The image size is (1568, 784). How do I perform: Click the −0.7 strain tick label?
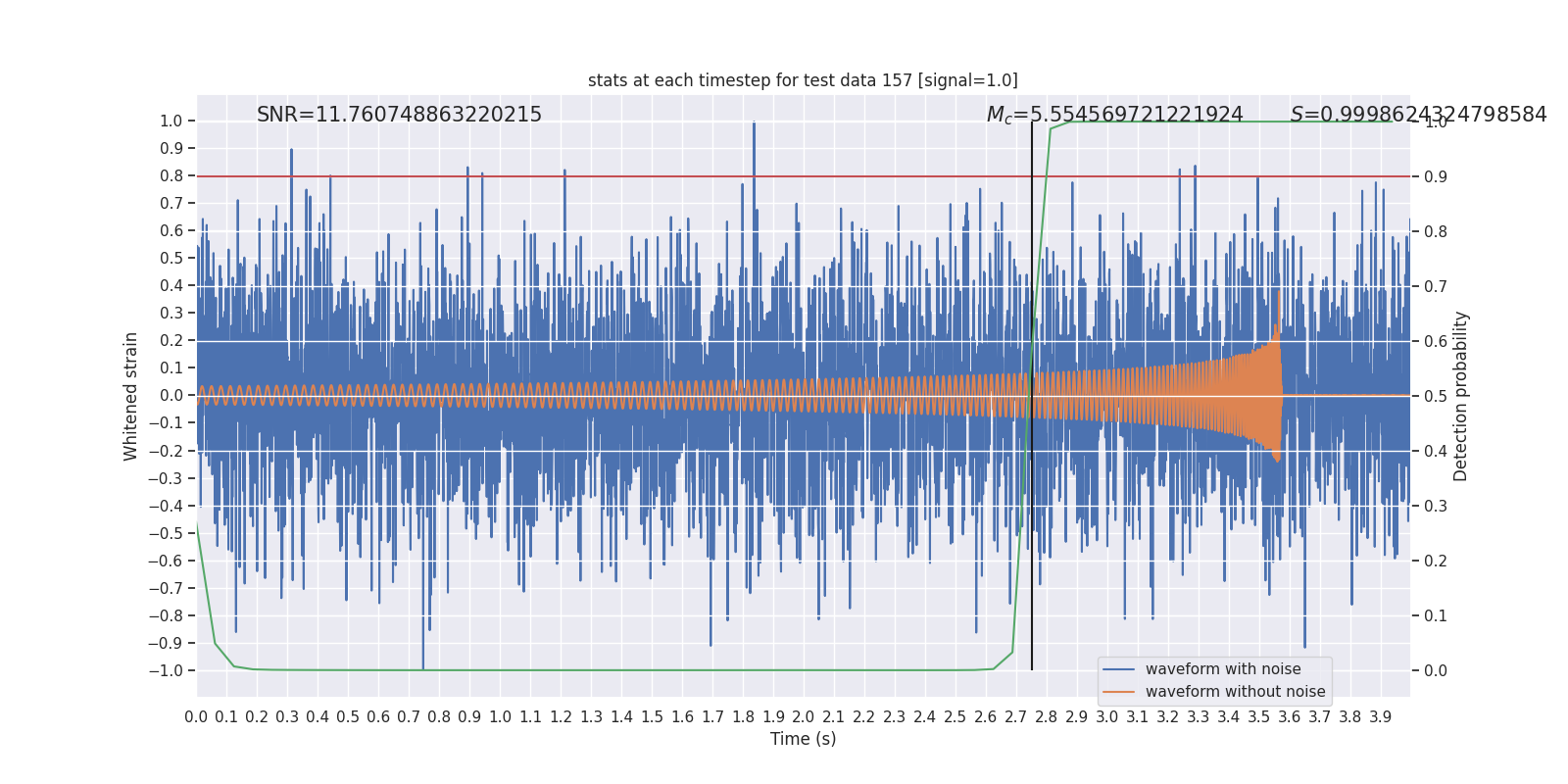click(166, 588)
